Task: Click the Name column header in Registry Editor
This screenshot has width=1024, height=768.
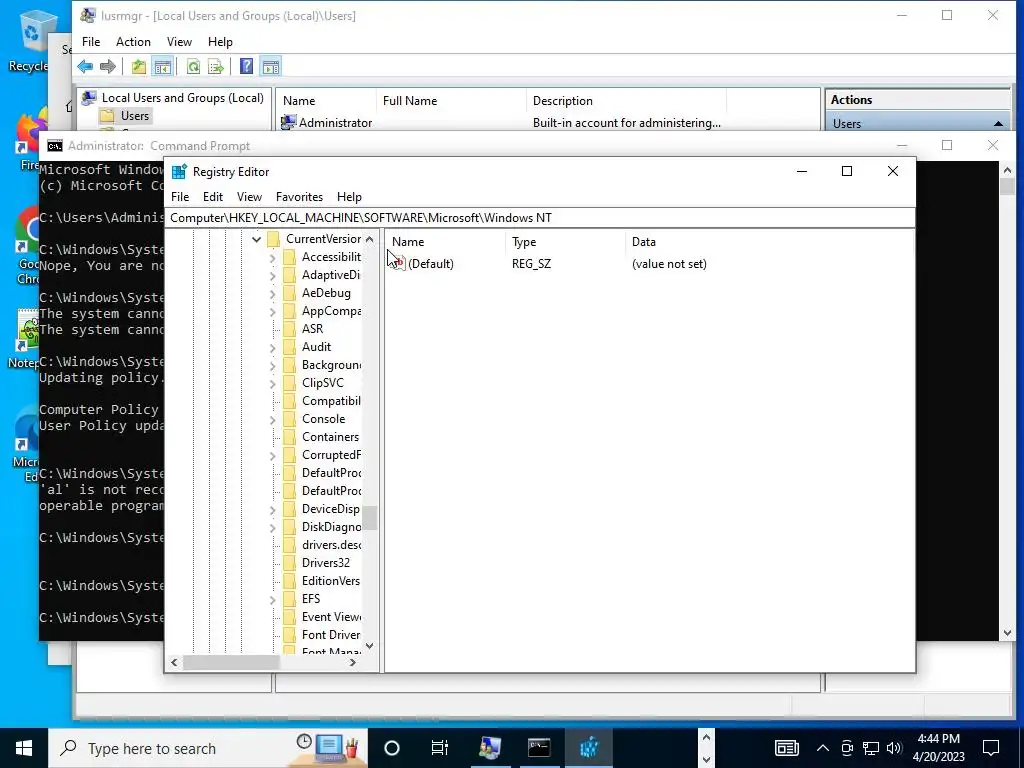Action: tap(445, 242)
